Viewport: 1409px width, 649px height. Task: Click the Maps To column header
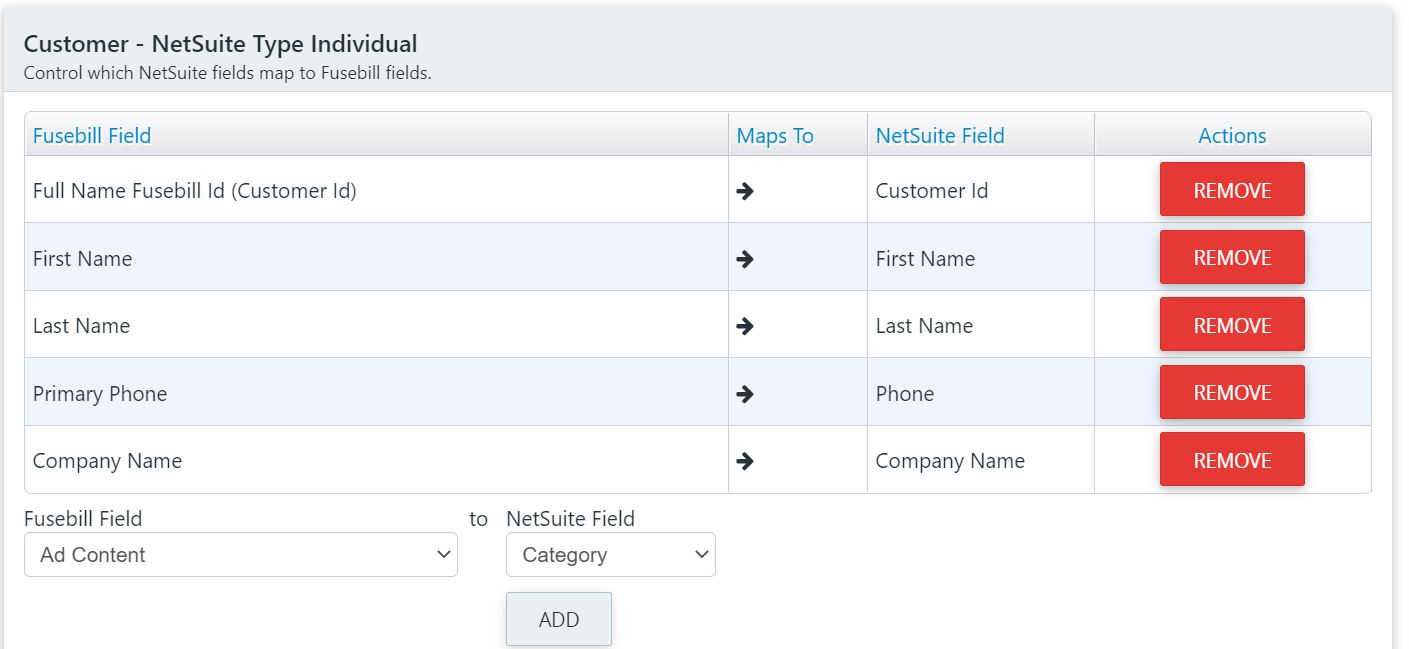pyautogui.click(x=775, y=136)
